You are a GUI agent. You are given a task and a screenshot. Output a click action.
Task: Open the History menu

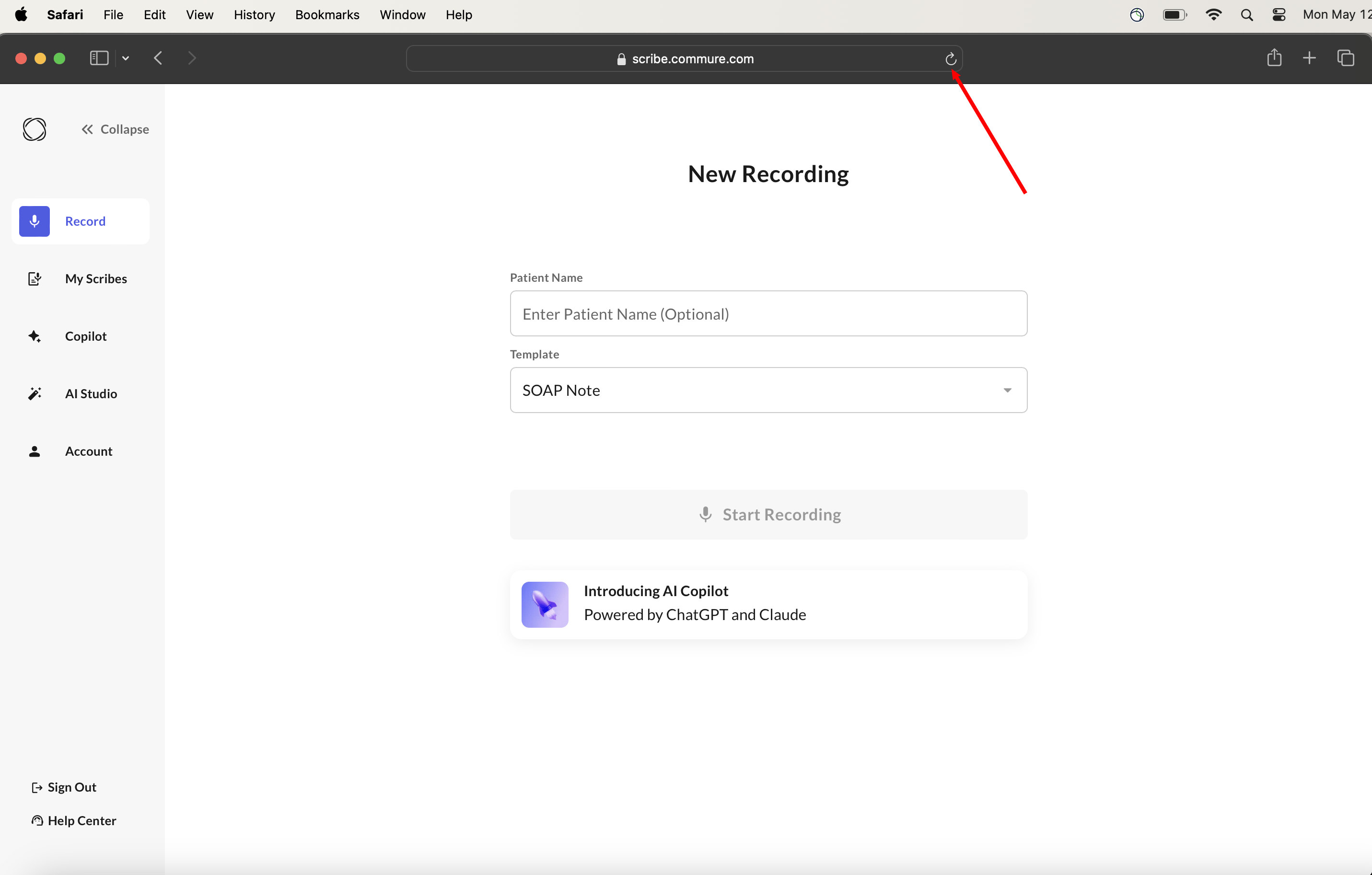[x=254, y=15]
